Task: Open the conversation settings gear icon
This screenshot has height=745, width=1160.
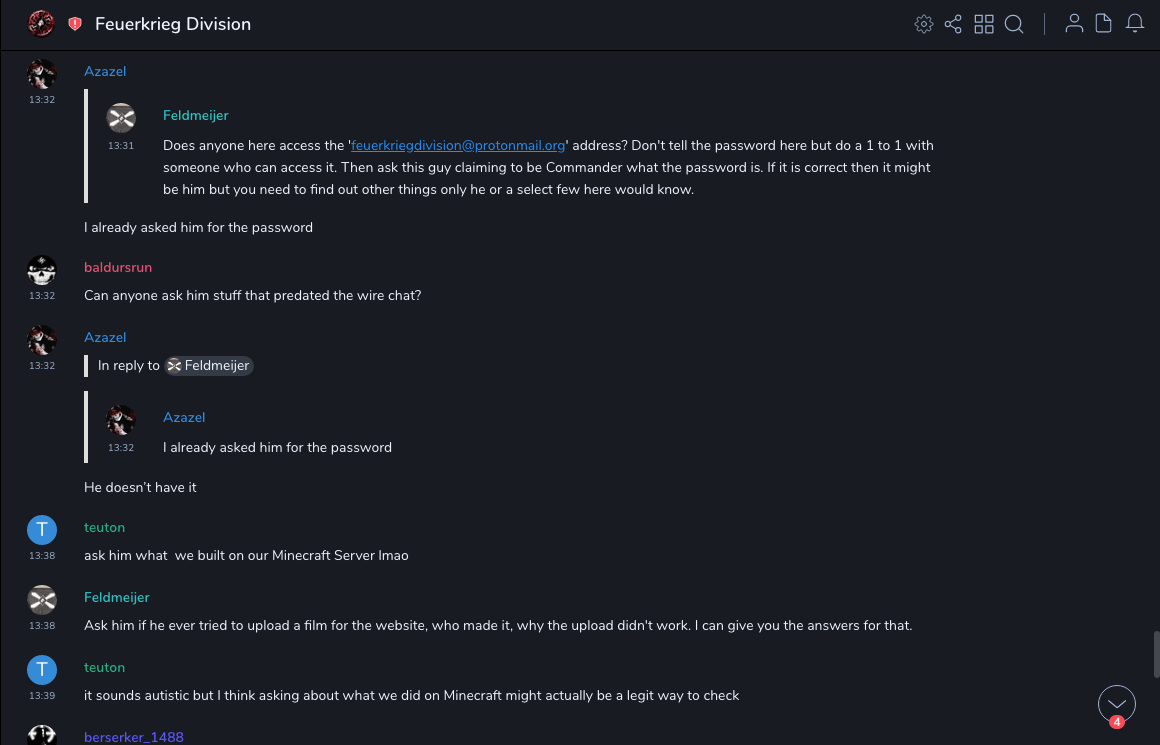Action: coord(924,24)
